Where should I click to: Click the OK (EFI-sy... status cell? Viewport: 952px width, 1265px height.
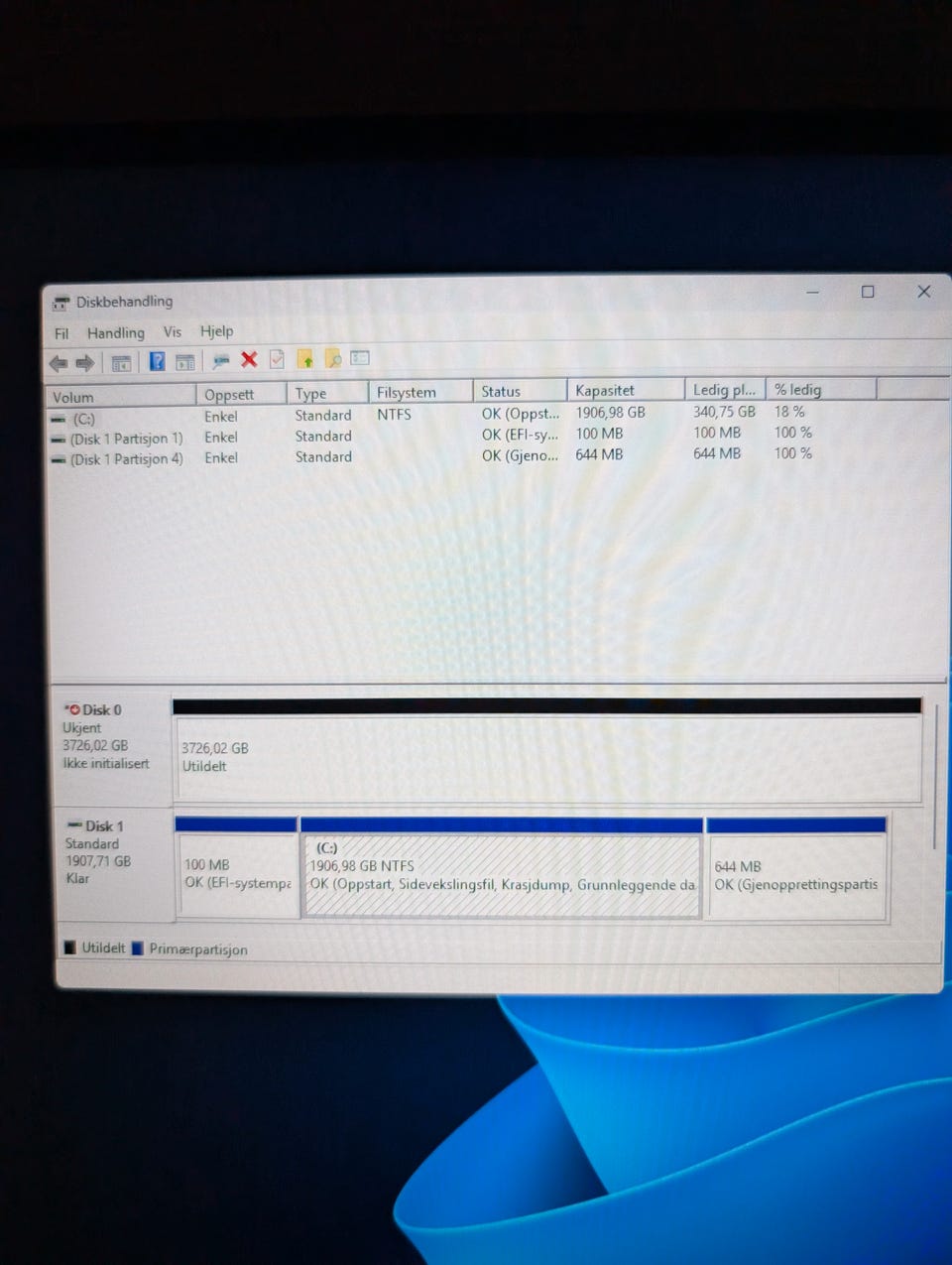pos(520,434)
